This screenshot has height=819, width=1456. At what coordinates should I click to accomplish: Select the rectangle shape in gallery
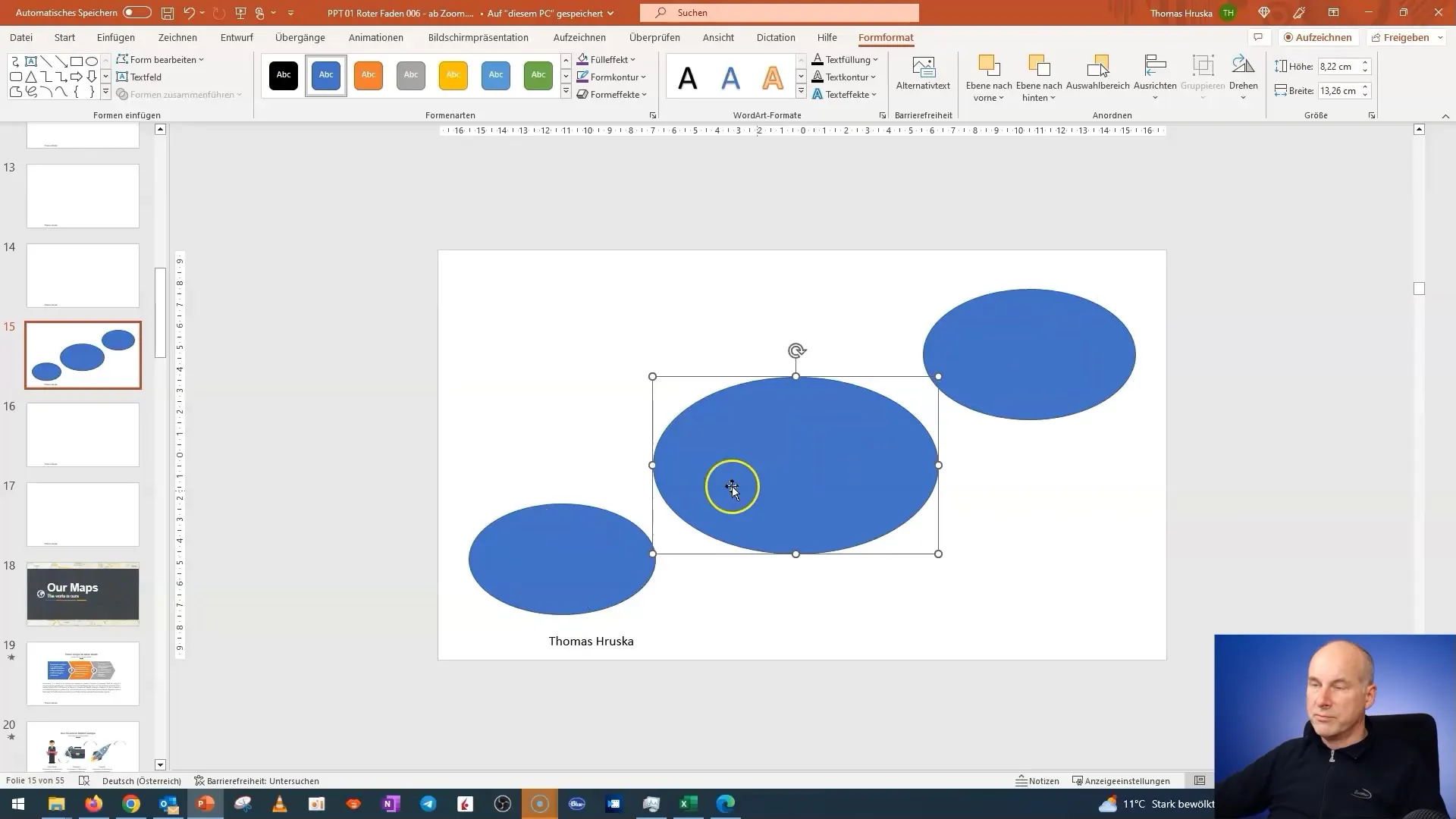77,61
